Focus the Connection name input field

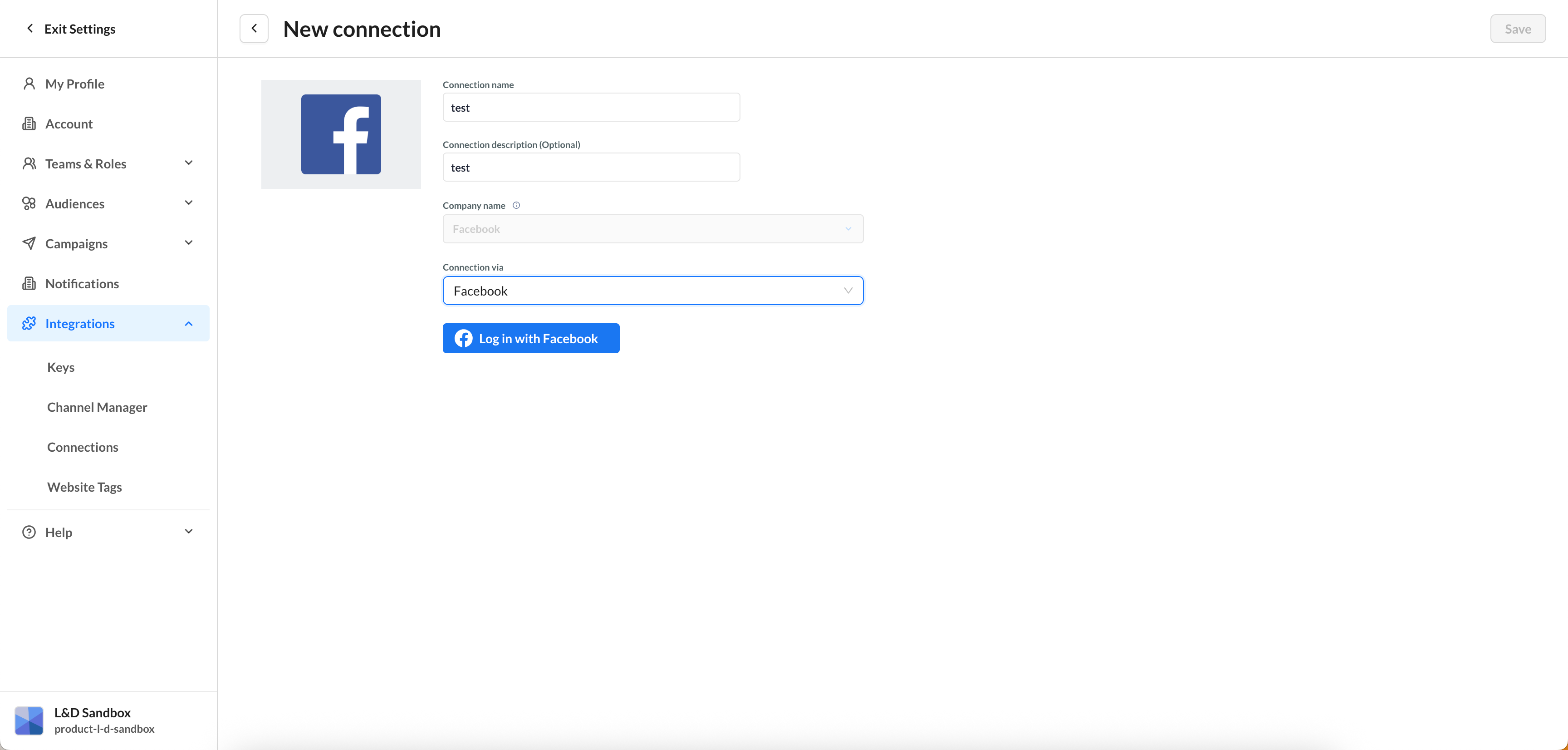click(591, 108)
